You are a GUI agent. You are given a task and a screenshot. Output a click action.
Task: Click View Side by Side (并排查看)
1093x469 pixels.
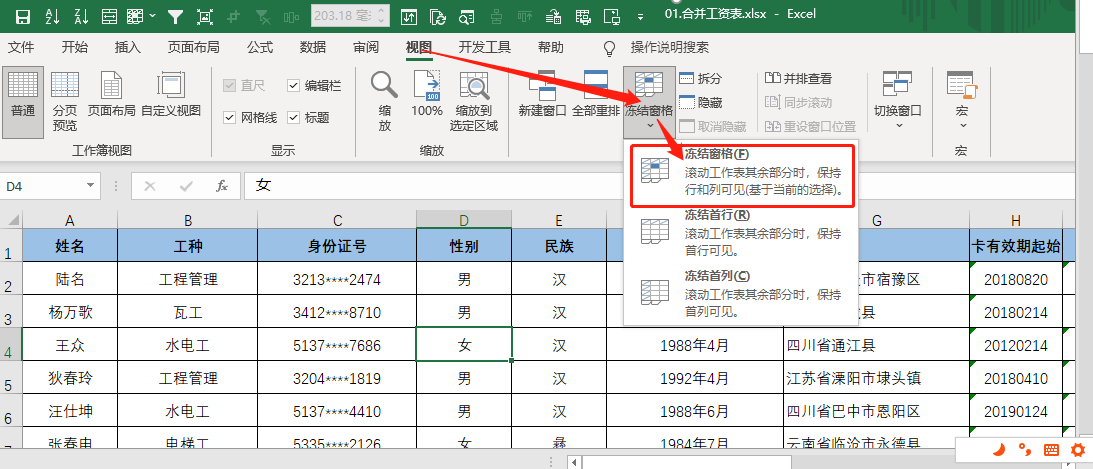coord(798,78)
